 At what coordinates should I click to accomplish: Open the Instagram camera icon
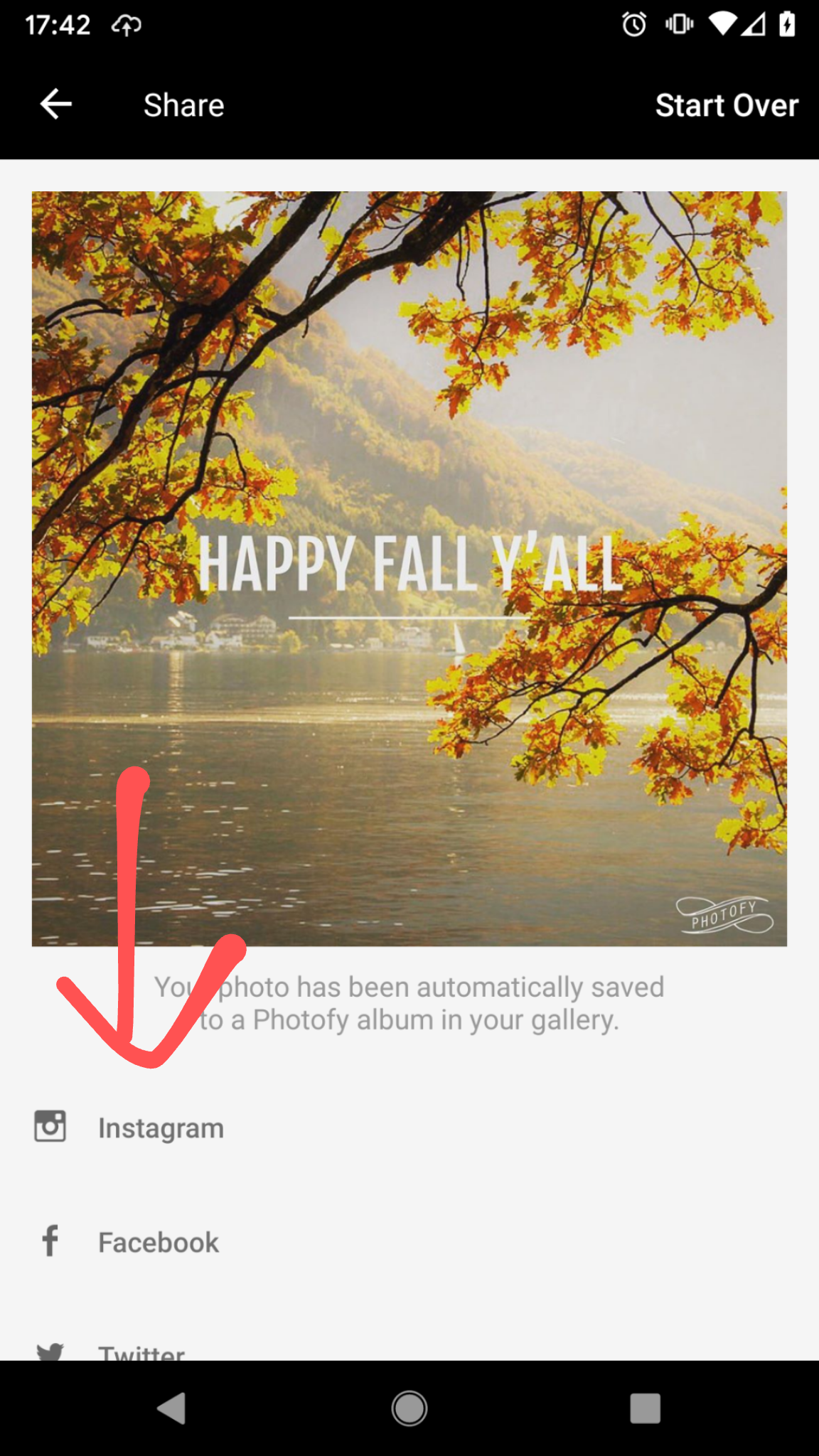click(50, 1126)
